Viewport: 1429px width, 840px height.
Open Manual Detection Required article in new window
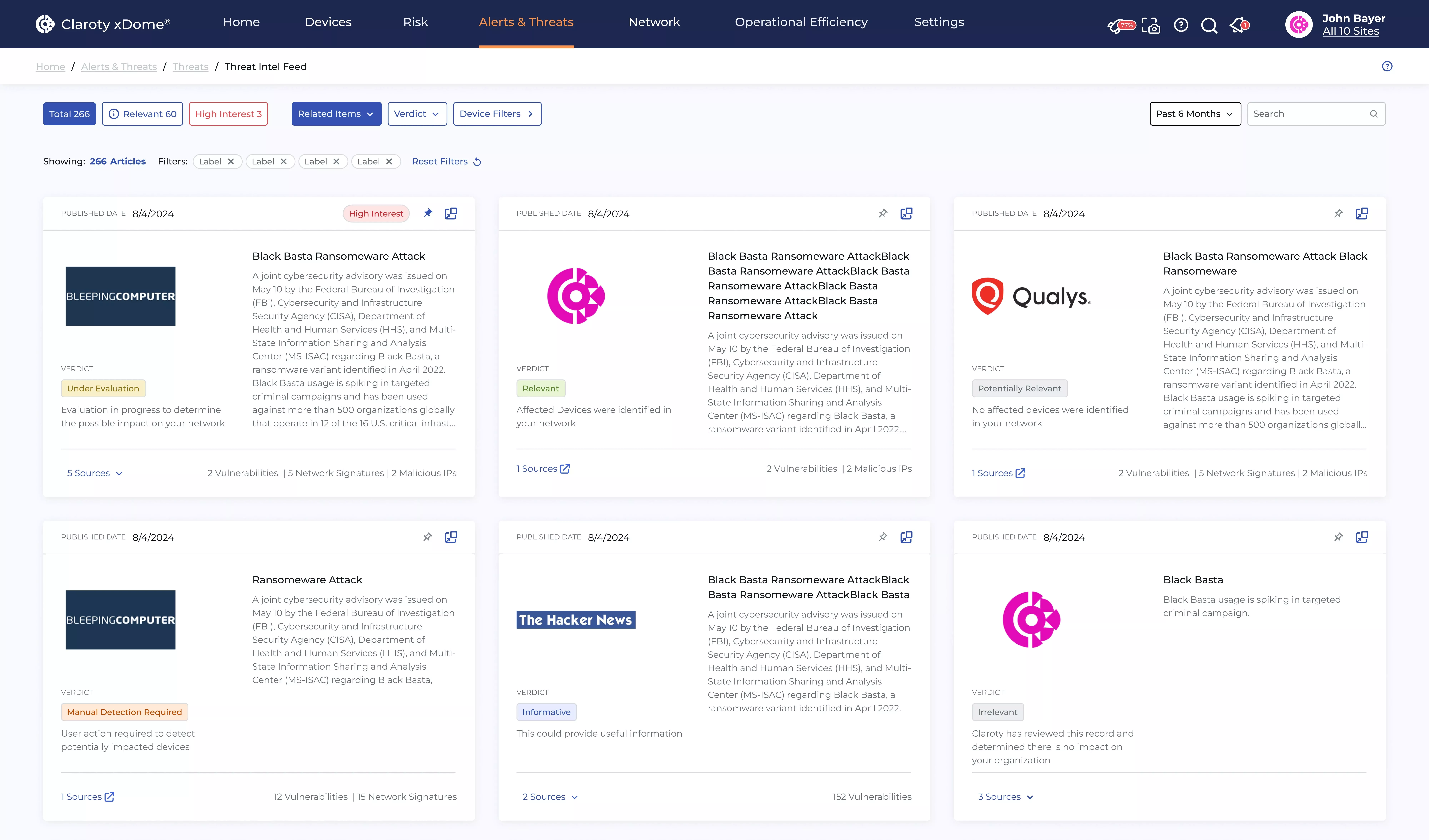(451, 537)
